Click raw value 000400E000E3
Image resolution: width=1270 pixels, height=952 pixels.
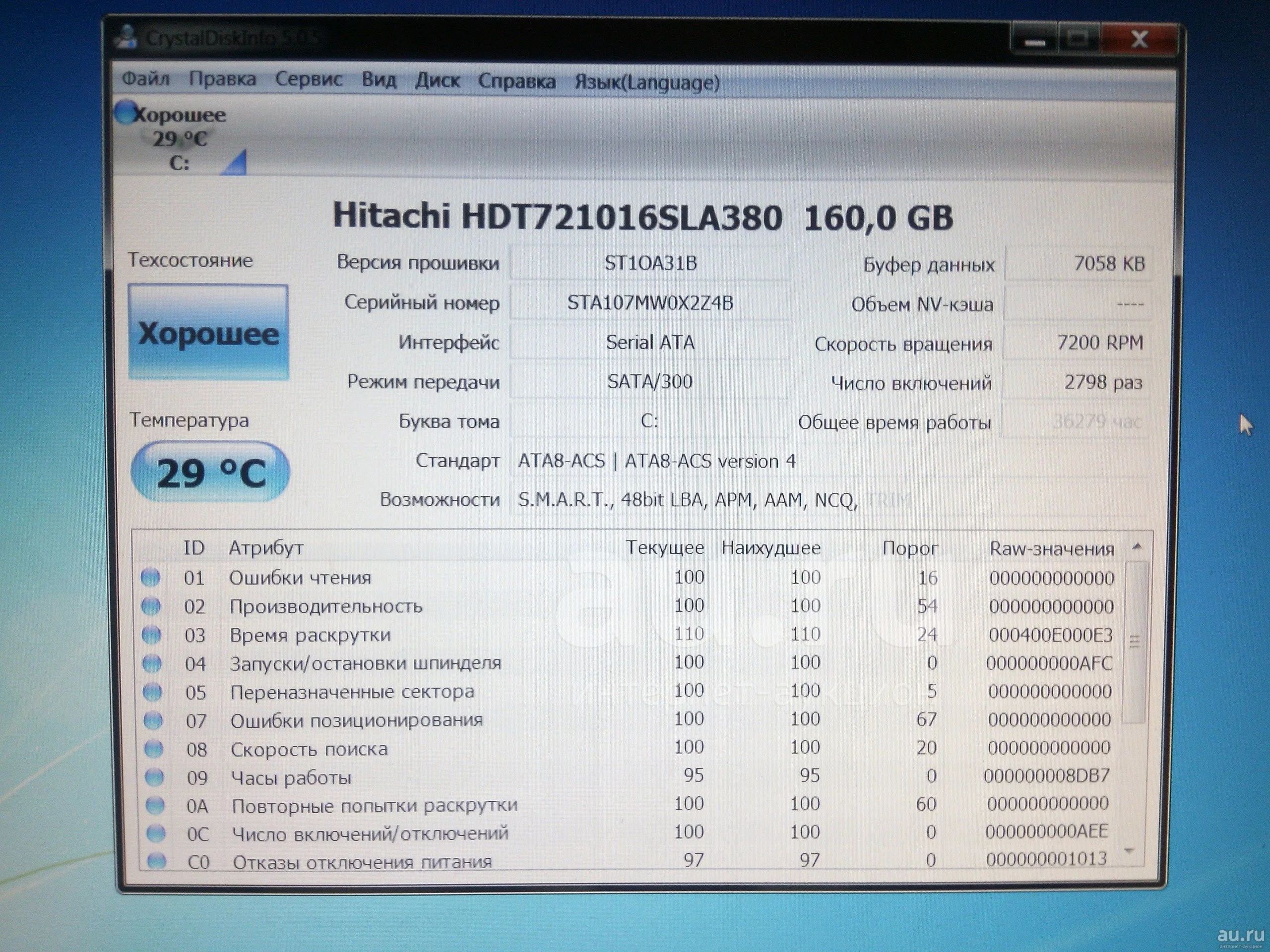tap(1051, 635)
